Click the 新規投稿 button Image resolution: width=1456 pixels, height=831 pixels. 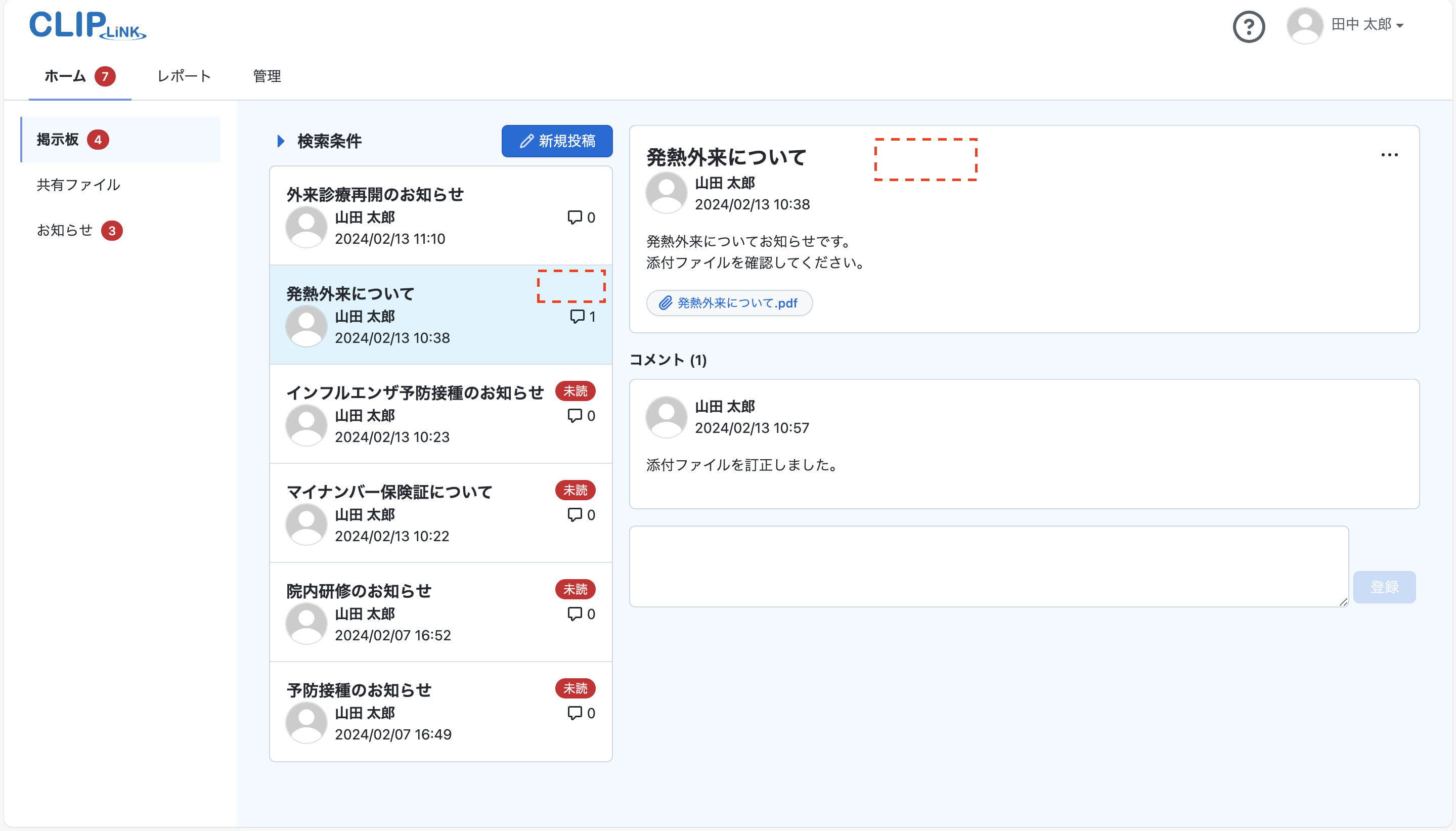(557, 141)
